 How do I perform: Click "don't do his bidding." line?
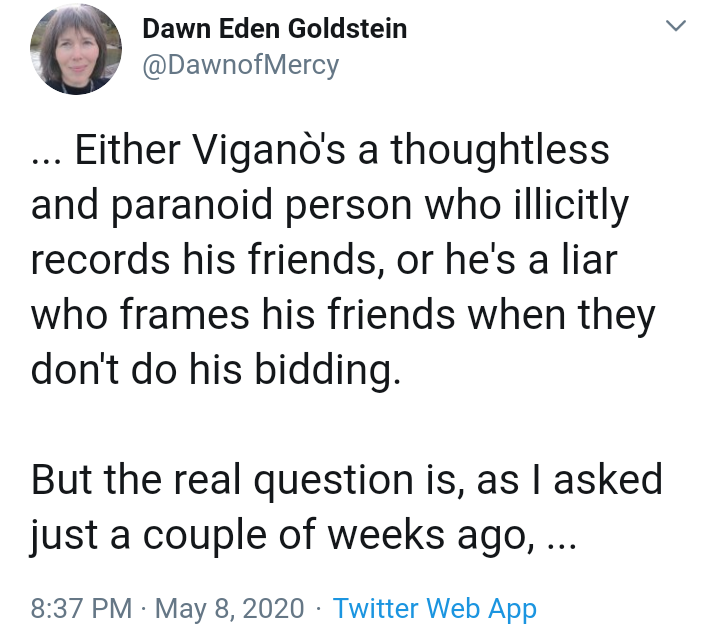pos(215,370)
